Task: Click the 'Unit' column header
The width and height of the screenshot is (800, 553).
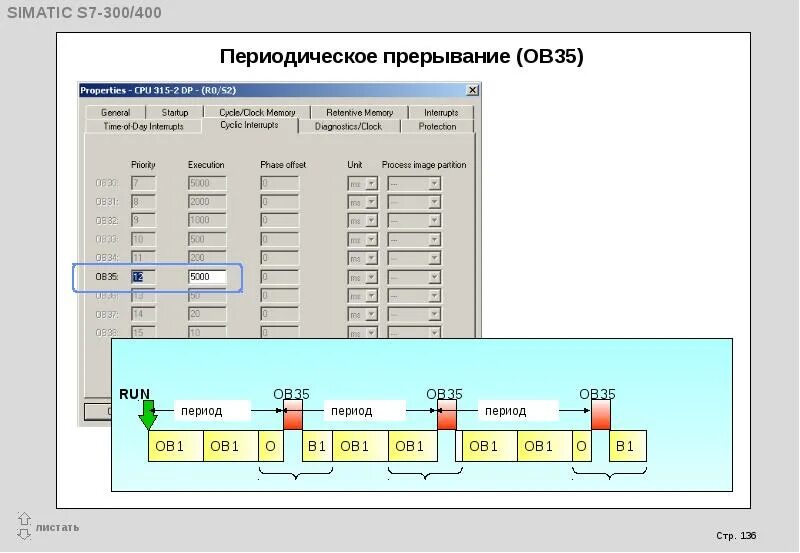Action: coord(355,165)
